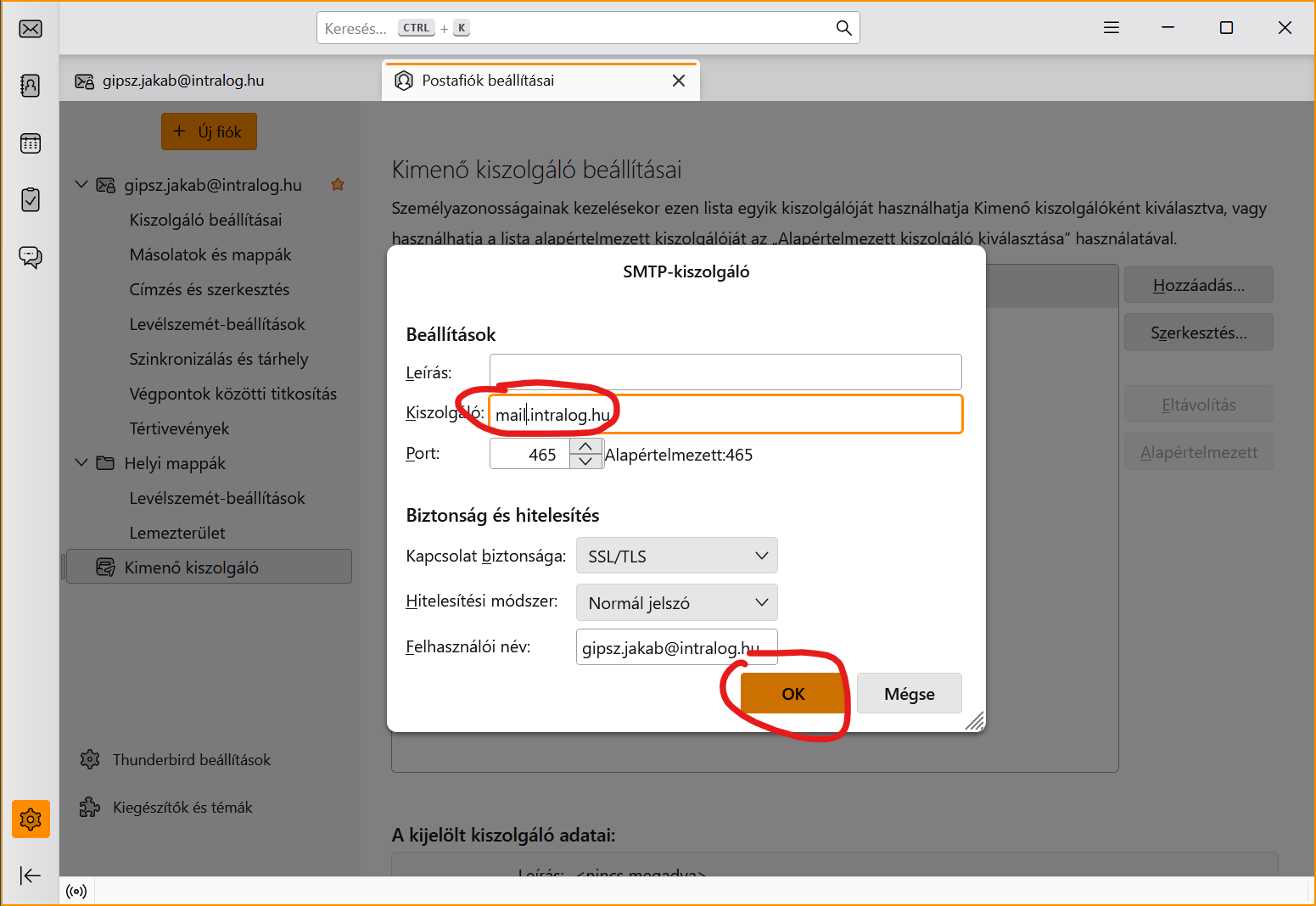
Task: Collapse the spaces toolbar arrow icon
Action: tap(31, 875)
